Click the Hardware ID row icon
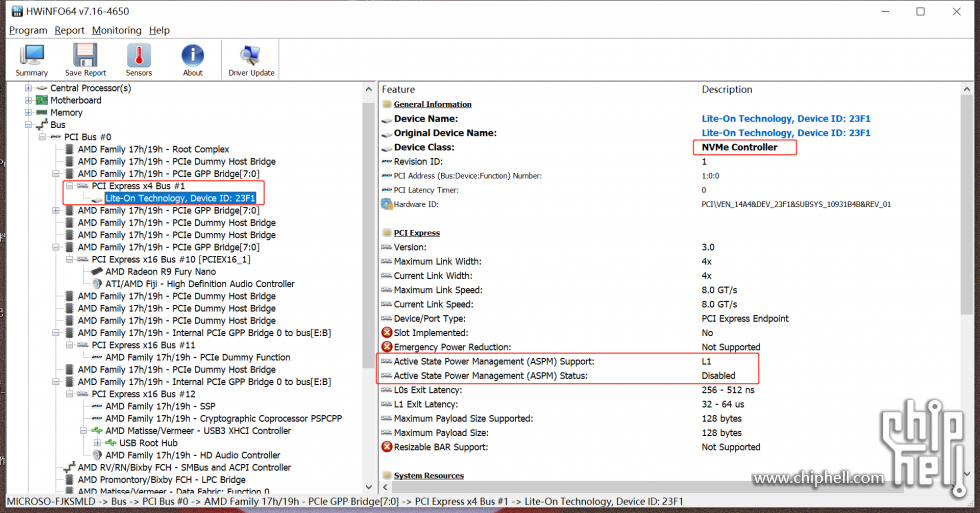This screenshot has height=513, width=980. pos(387,204)
